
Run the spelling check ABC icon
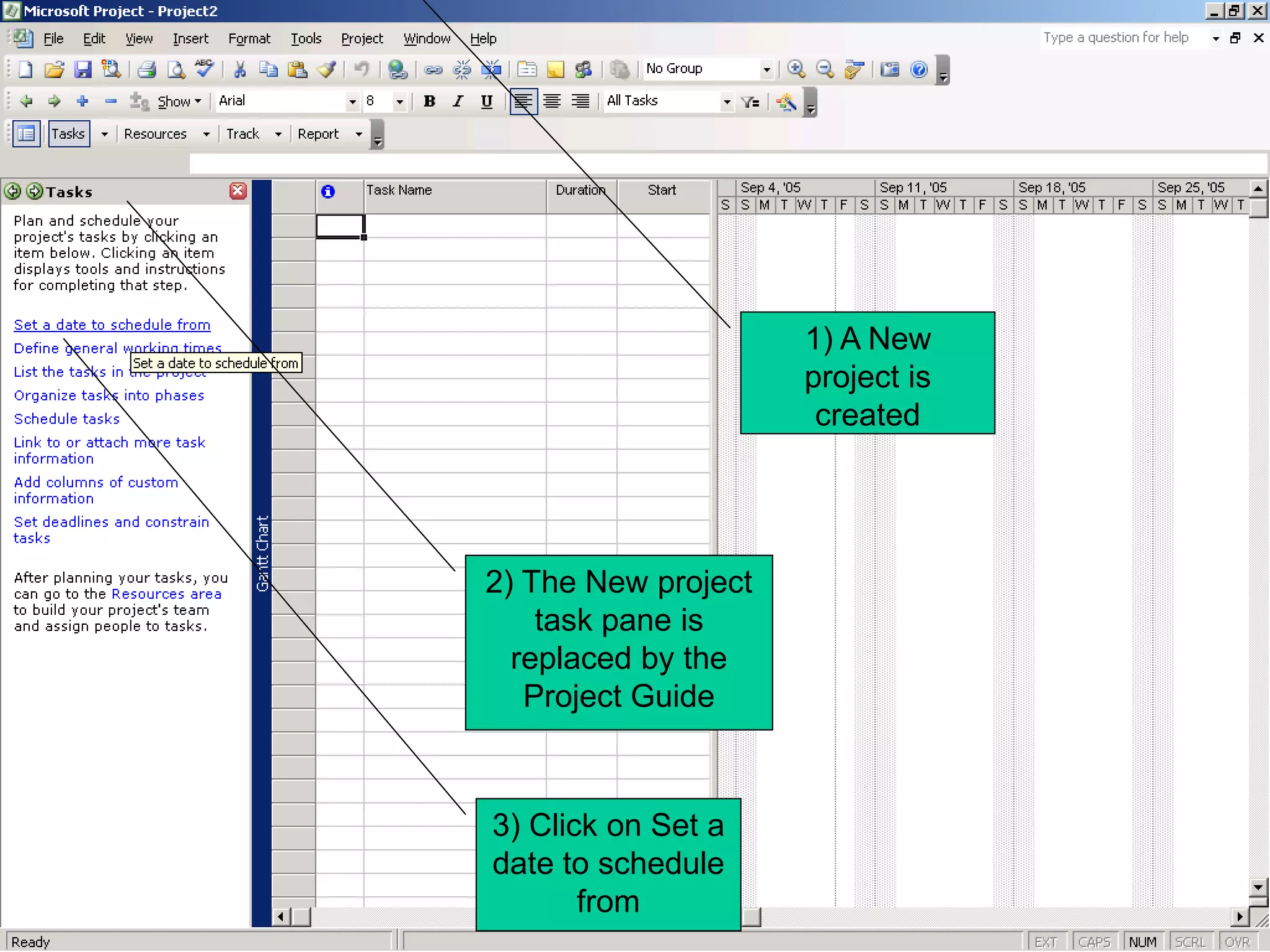pyautogui.click(x=204, y=69)
